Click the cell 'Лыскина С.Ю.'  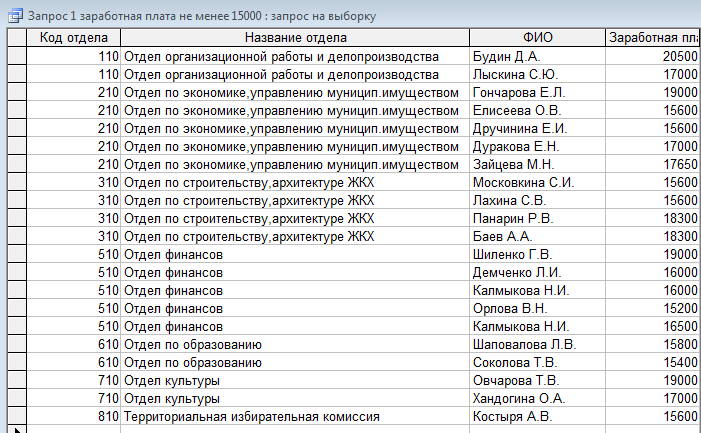tap(537, 74)
